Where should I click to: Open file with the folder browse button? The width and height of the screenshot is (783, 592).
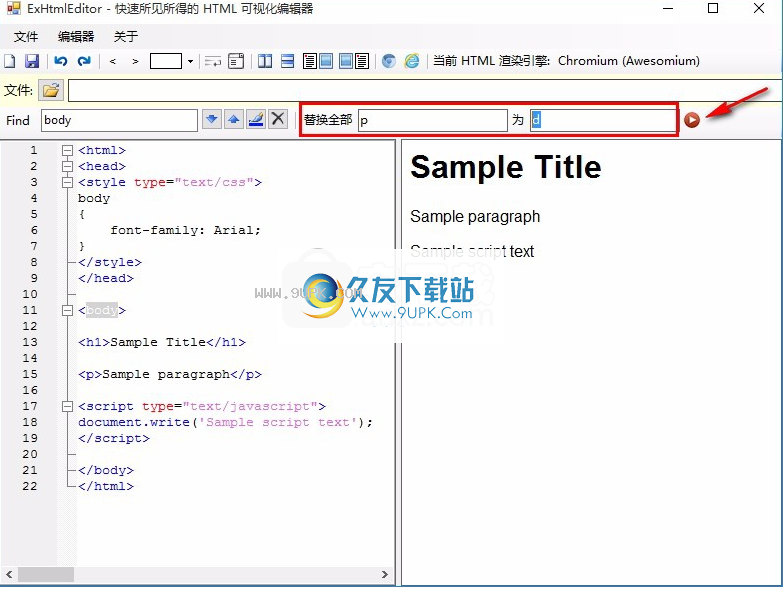click(x=51, y=90)
